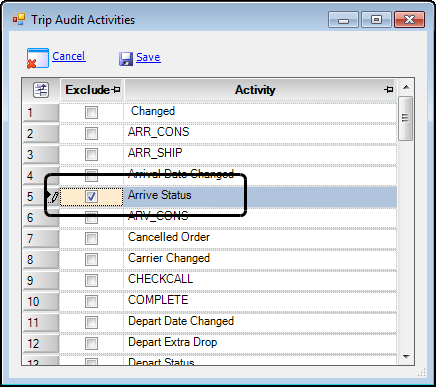Select row header number 10

(41, 302)
